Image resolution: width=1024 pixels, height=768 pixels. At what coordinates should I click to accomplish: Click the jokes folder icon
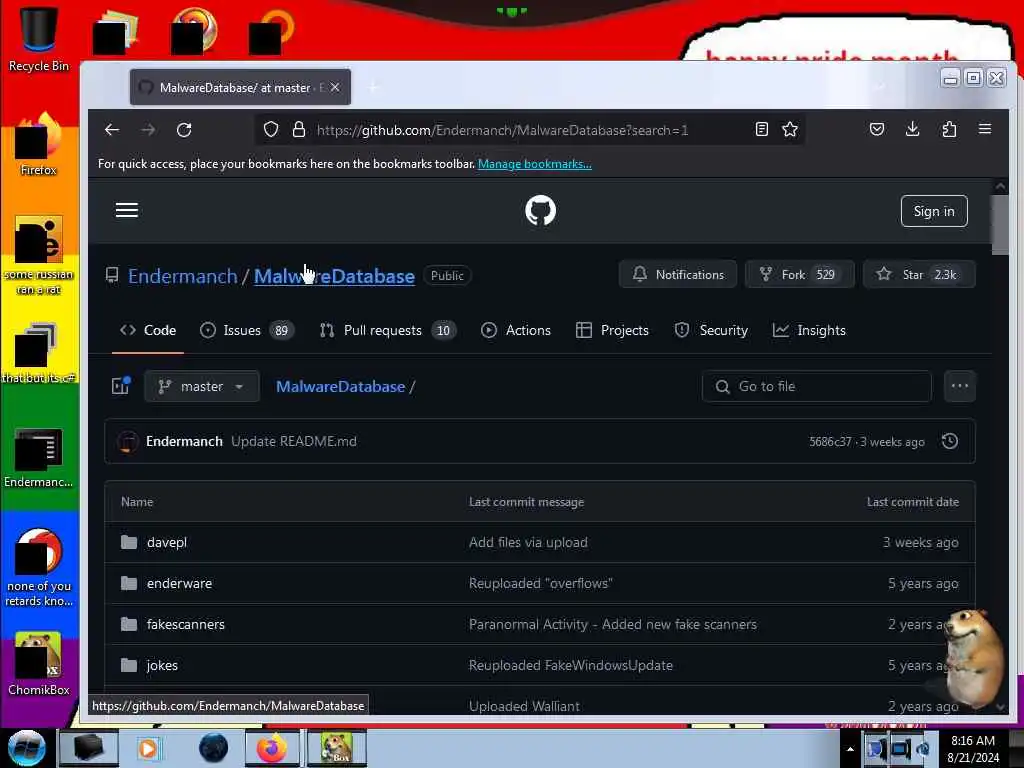[129, 665]
